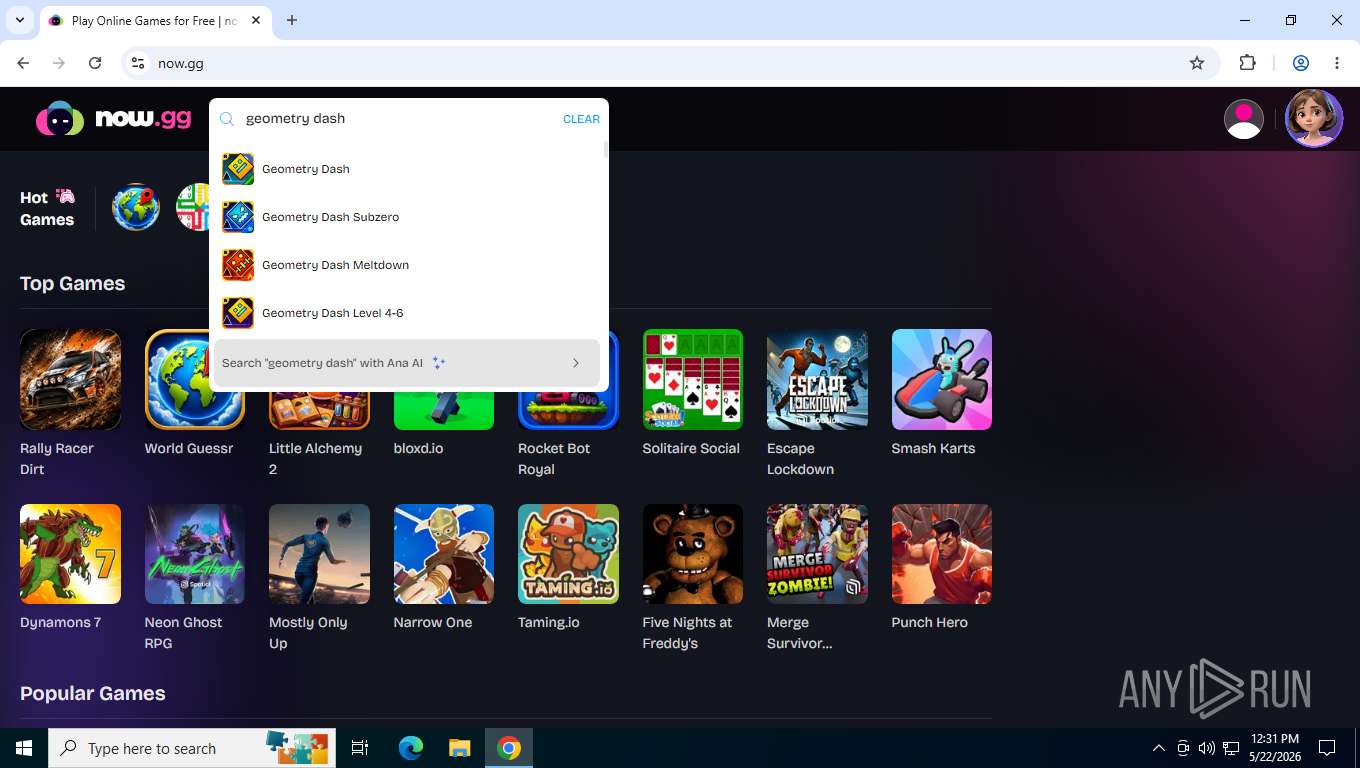Screen dimensions: 1360x768
Task: Open Task View on taskbar
Action: coord(360,748)
